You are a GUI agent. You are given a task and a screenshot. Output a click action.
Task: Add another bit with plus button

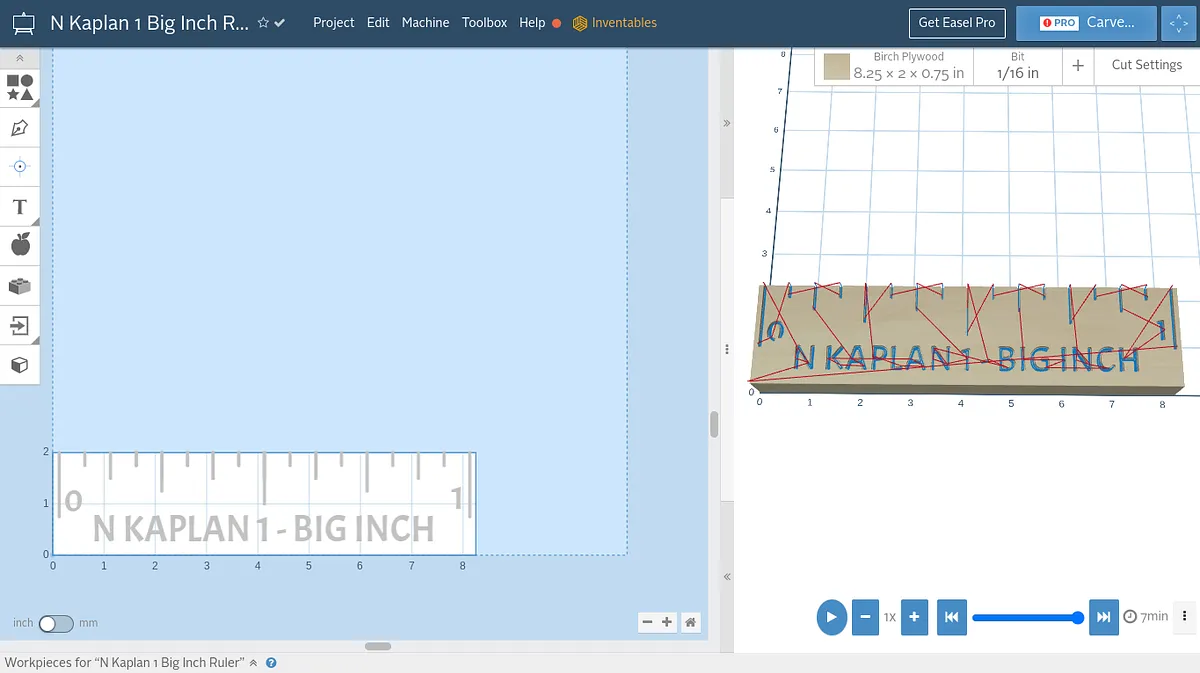pyautogui.click(x=1078, y=66)
